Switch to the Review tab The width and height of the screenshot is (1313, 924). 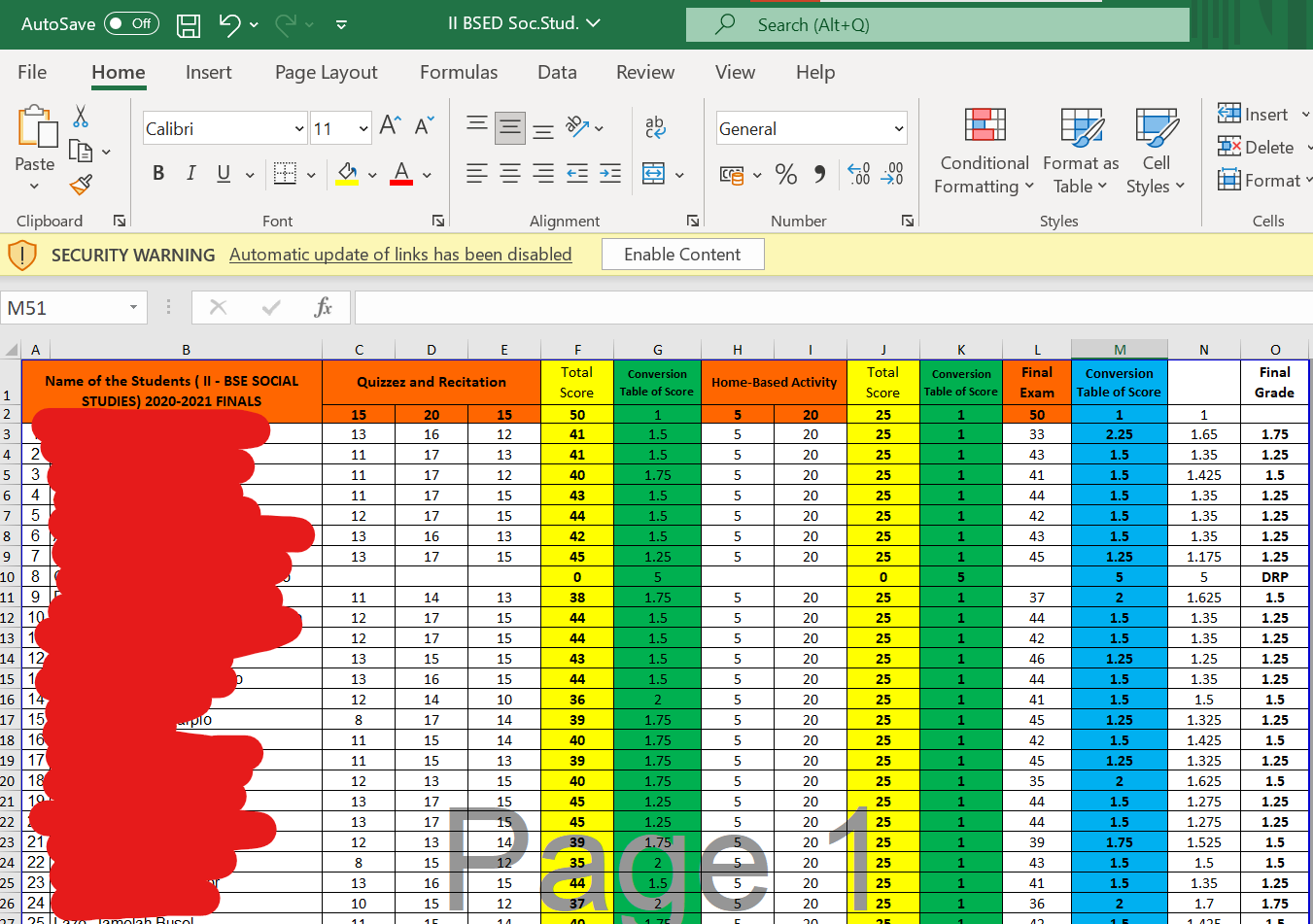click(645, 72)
